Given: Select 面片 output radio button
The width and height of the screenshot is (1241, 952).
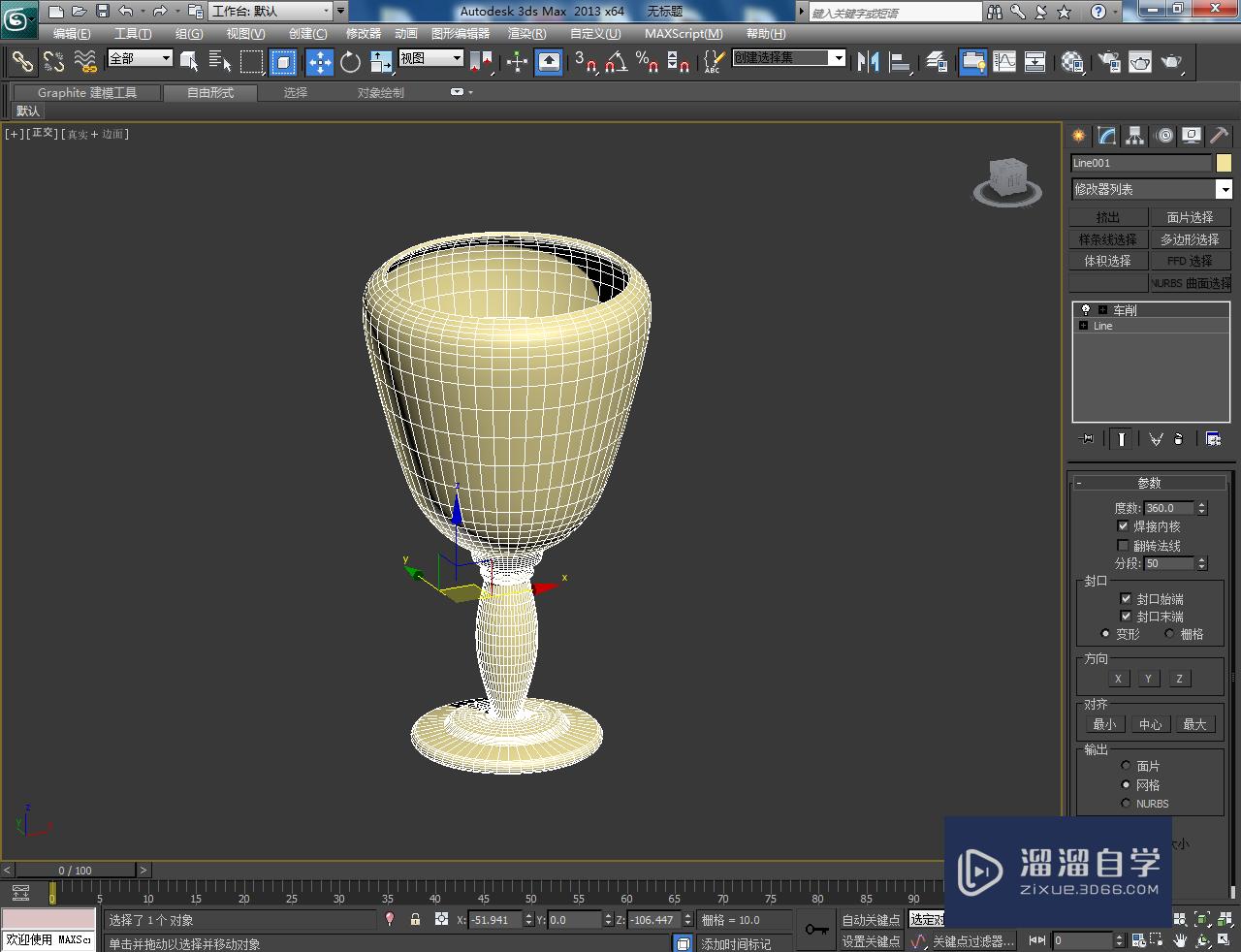Looking at the screenshot, I should pos(1126,766).
